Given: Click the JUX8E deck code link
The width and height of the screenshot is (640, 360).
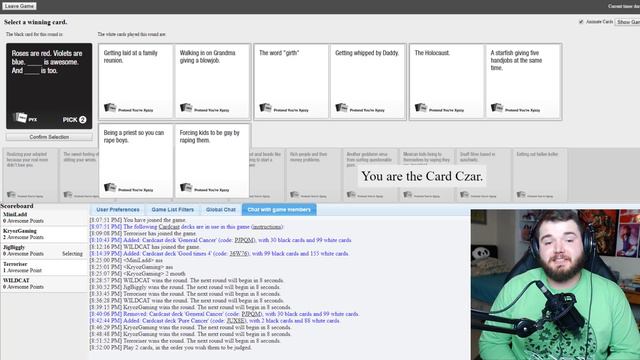Looking at the screenshot, I should tap(236, 321).
